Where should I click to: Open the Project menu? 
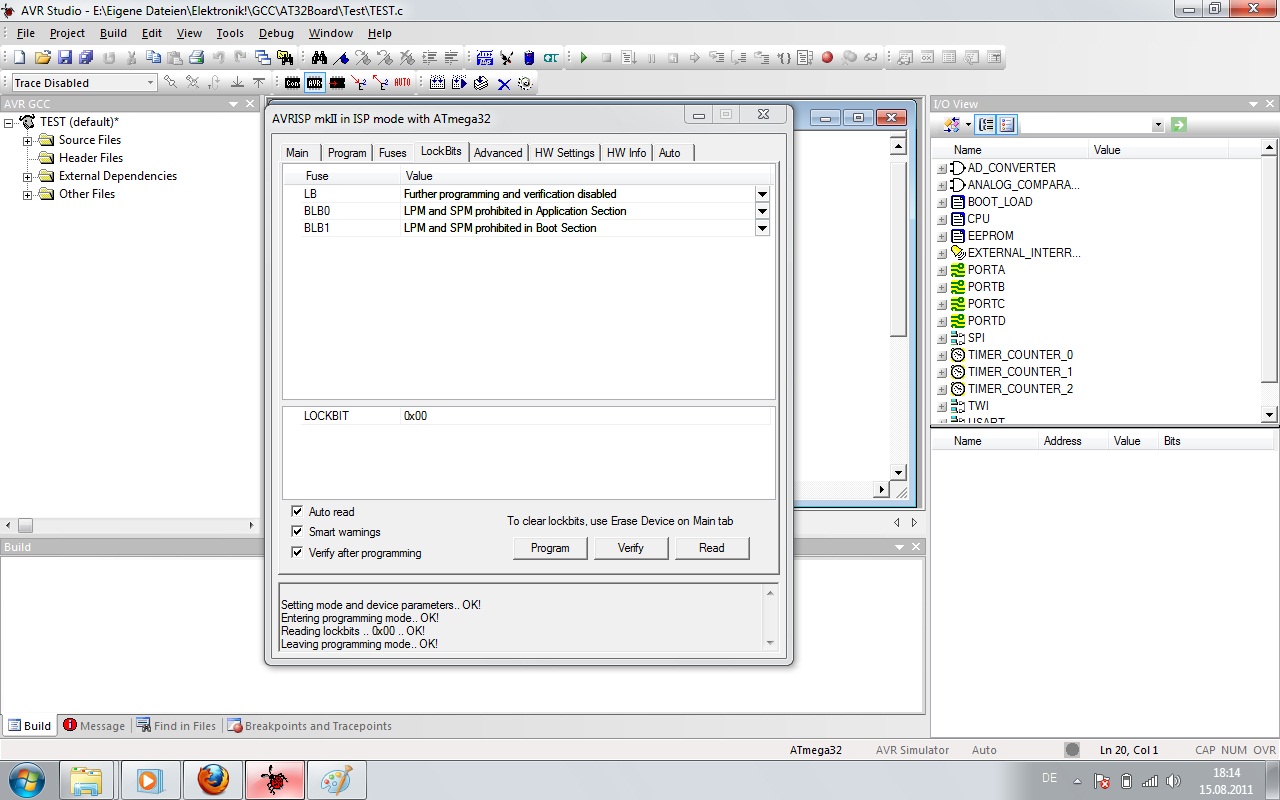tap(68, 33)
